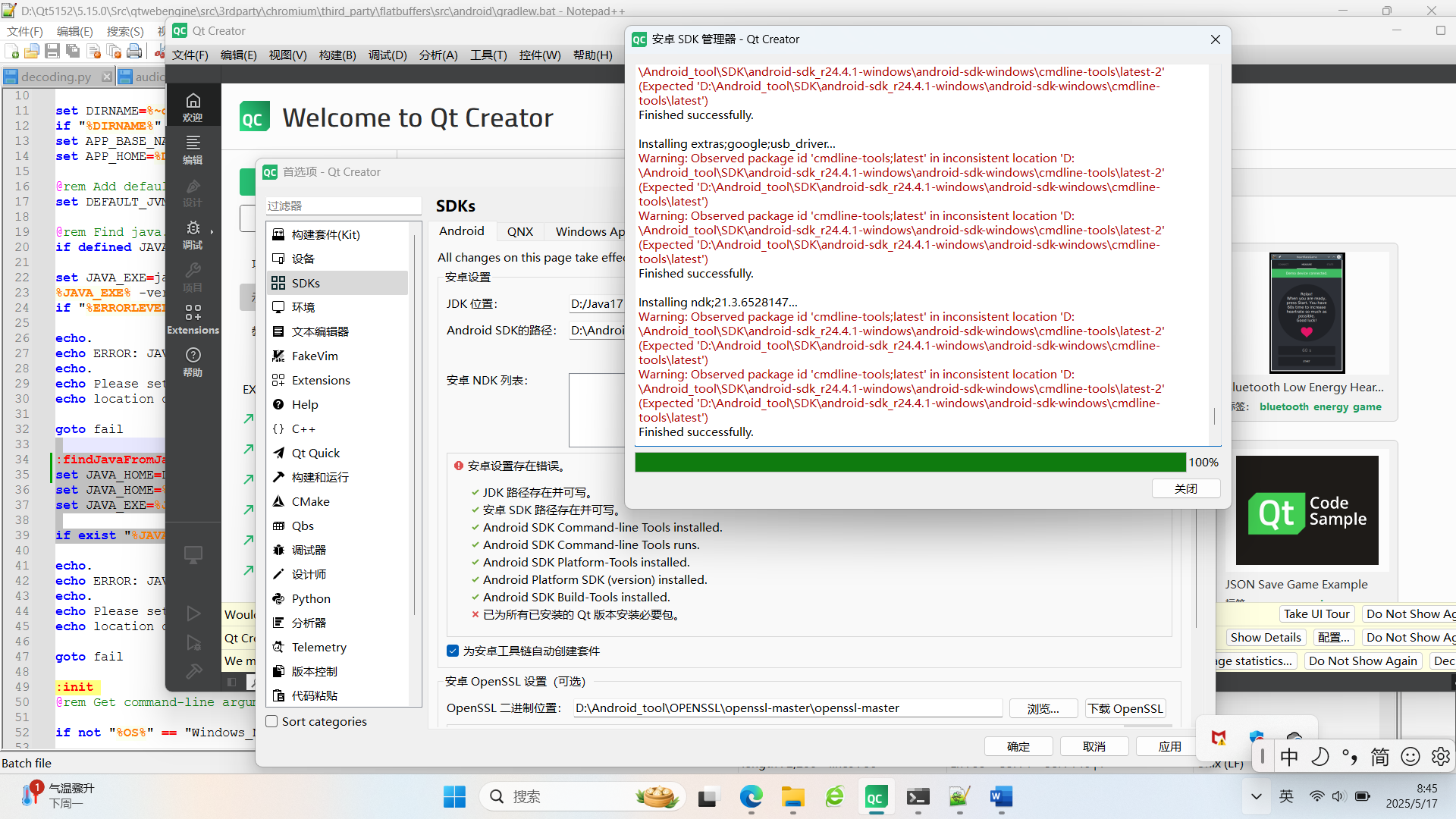Click the Qt Creator icon on the taskbar
The image size is (1456, 819).
pyautogui.click(x=876, y=797)
